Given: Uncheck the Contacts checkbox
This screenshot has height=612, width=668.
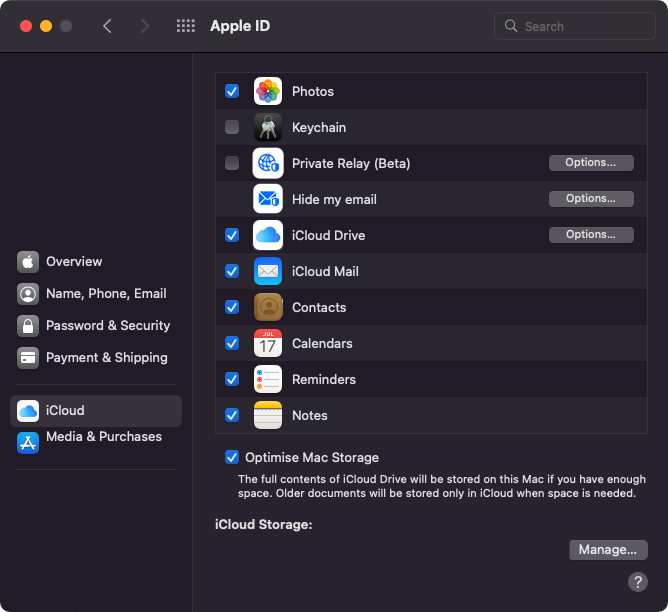Looking at the screenshot, I should pyautogui.click(x=232, y=307).
